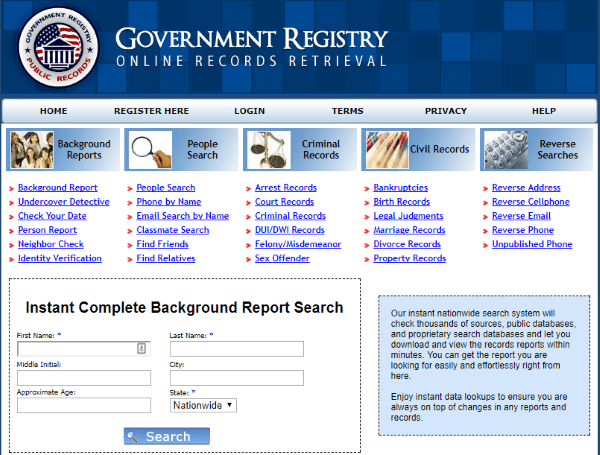The image size is (600, 455).
Task: Select the City text field
Action: 236,378
